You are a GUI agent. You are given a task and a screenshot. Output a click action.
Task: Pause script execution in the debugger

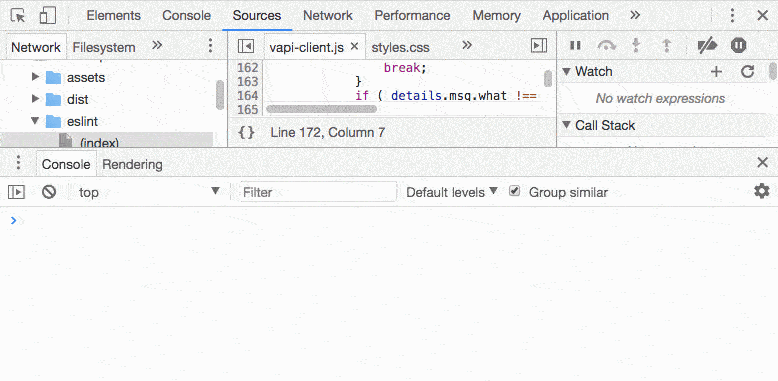[575, 46]
